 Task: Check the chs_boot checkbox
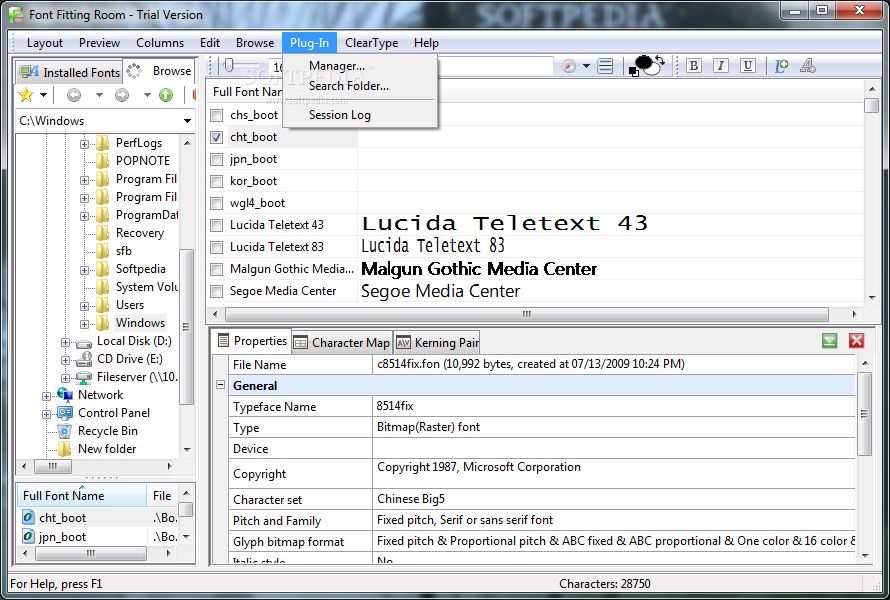216,115
